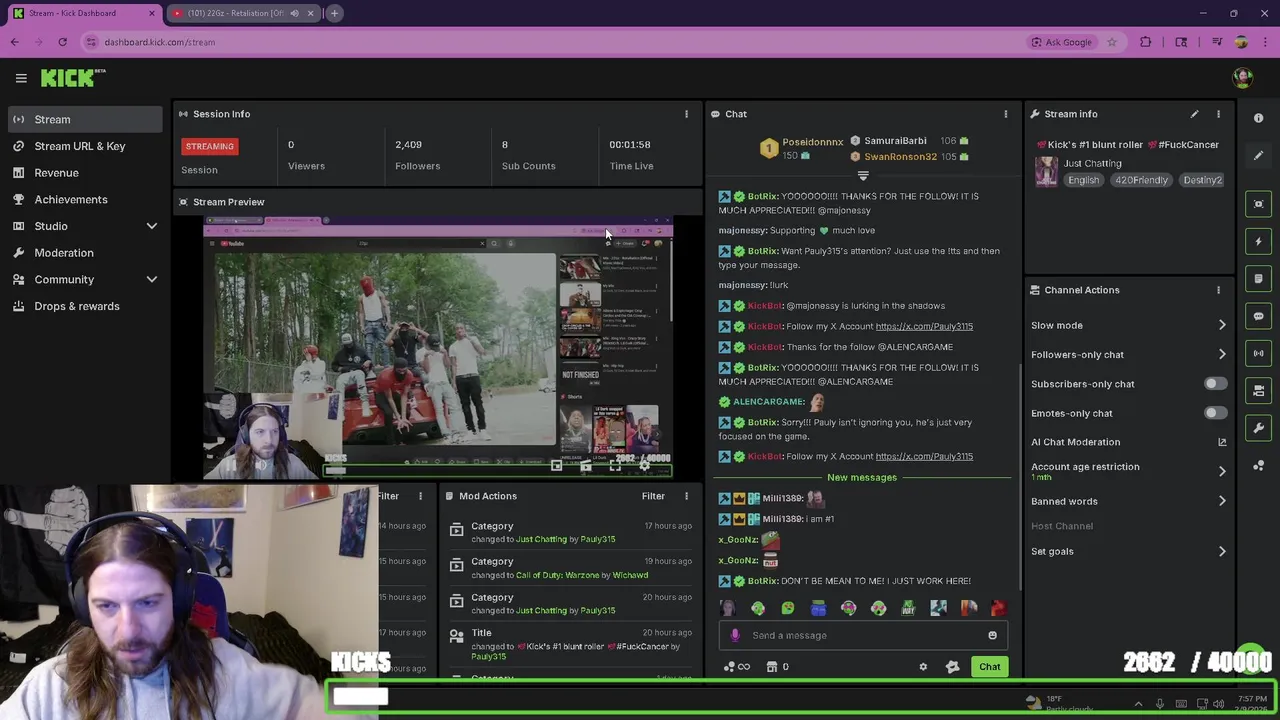Screen dimensions: 1280x720
Task: Toggle Subscribers-only chat switch
Action: (x=1215, y=384)
